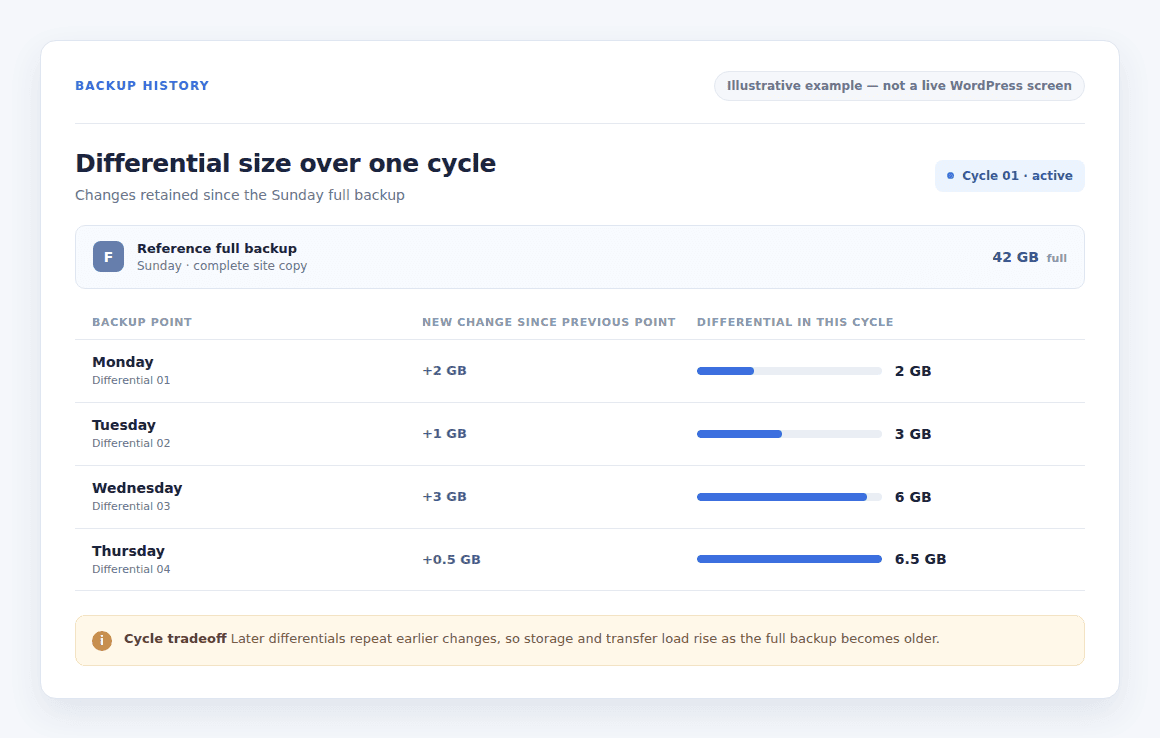
Task: Click the Differential 02 label
Action: [x=131, y=443]
